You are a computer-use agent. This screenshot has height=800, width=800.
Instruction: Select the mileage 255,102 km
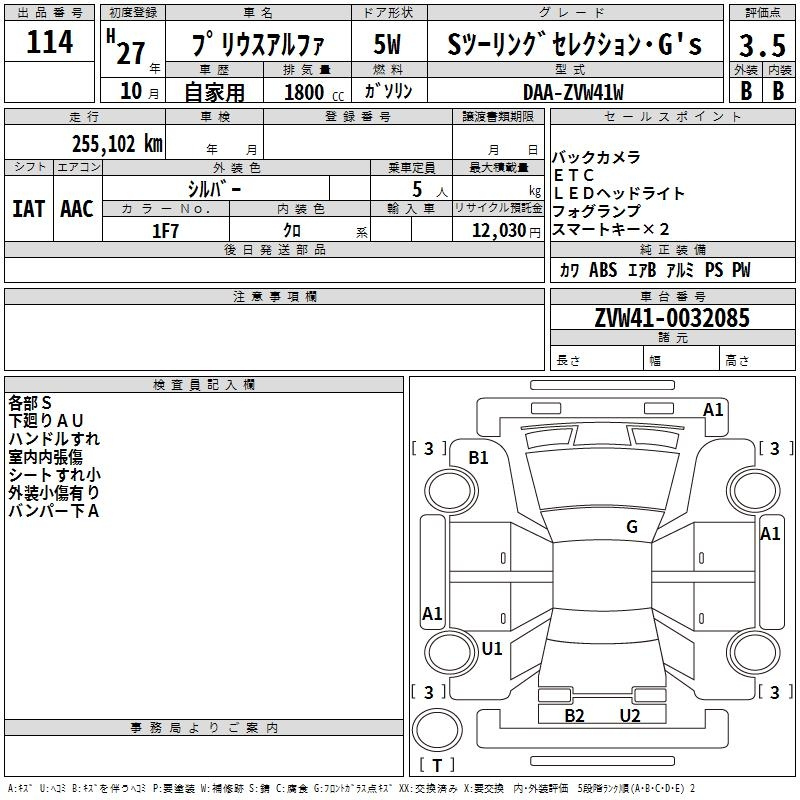tap(117, 144)
